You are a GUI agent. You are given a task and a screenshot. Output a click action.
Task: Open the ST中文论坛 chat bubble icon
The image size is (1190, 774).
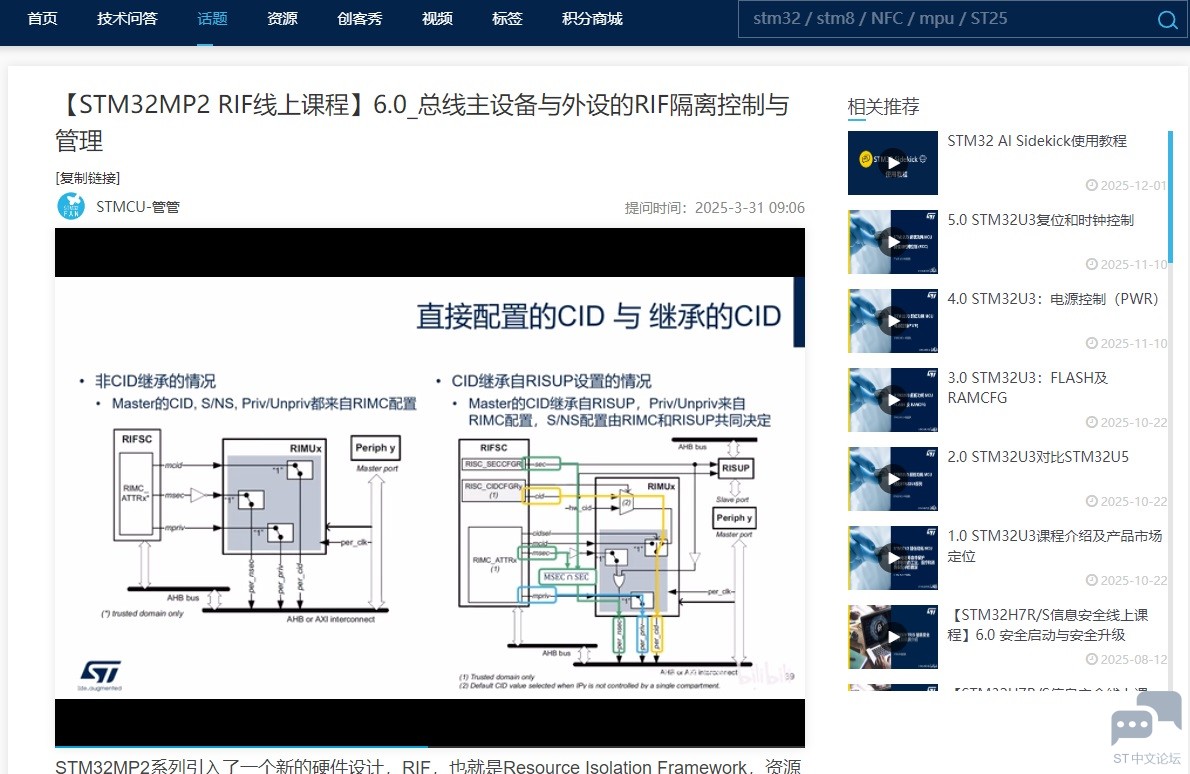1146,719
